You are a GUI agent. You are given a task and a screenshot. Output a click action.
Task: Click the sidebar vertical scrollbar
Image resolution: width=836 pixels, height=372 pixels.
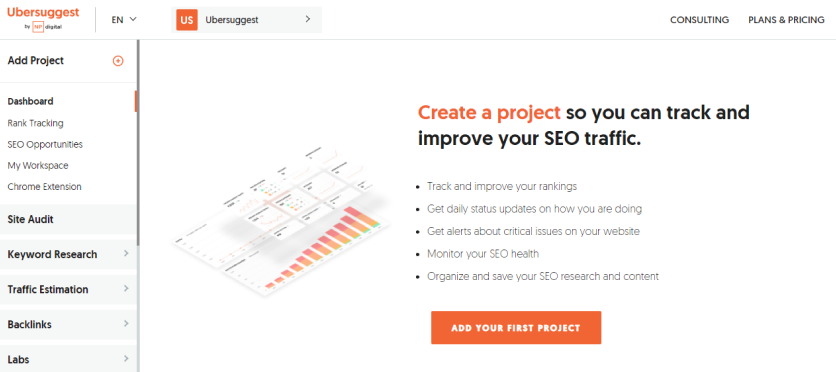tap(138, 143)
